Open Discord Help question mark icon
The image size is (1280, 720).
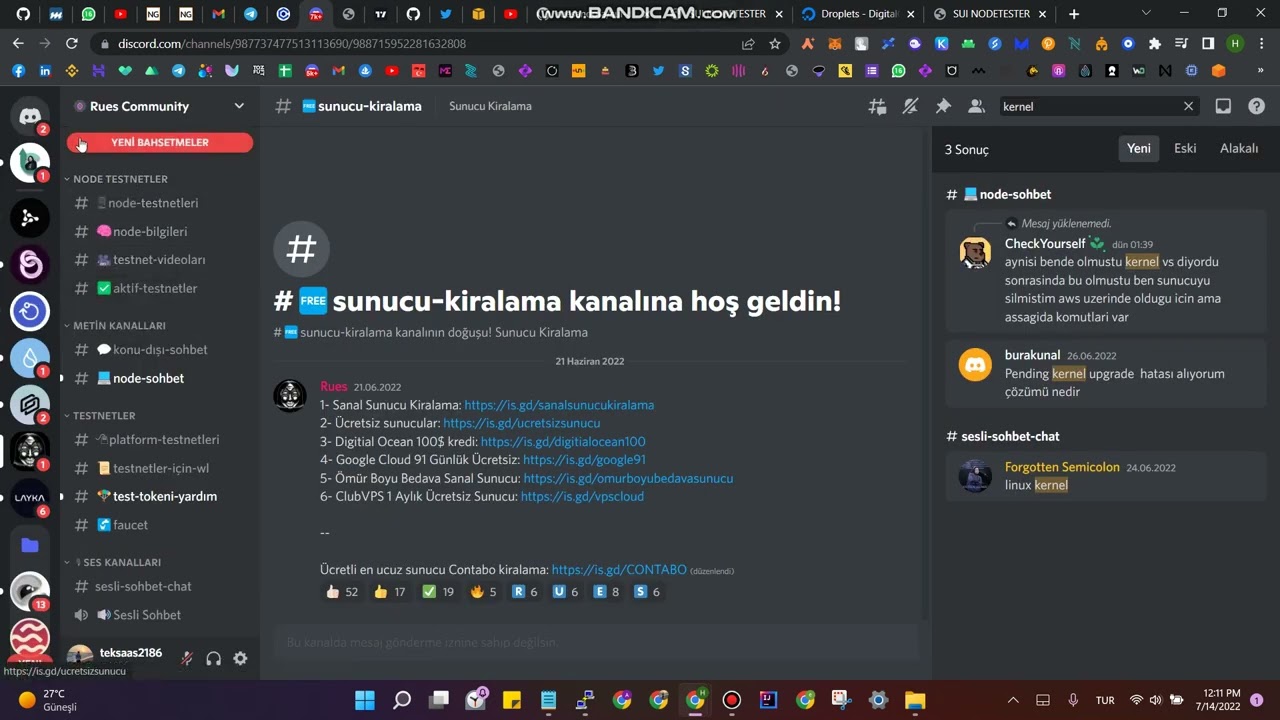tap(1257, 106)
